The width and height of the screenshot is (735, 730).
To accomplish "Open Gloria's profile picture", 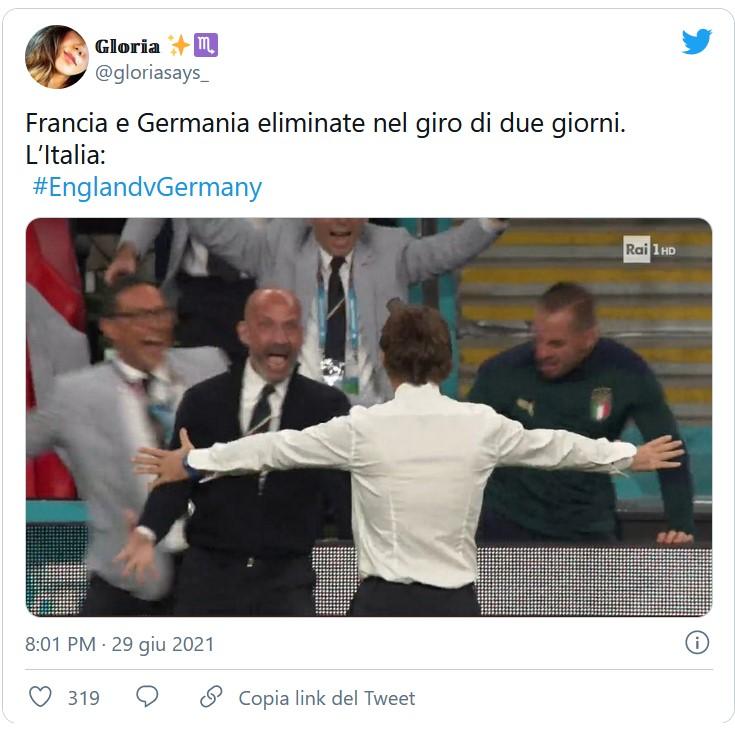I will tap(57, 57).
